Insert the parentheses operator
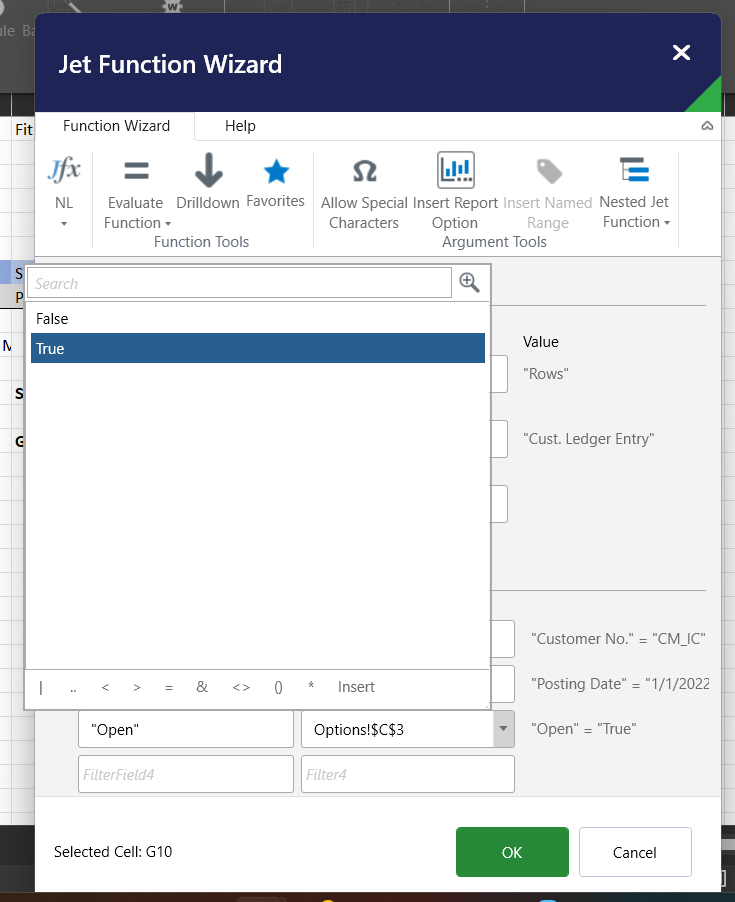735x902 pixels. point(278,687)
